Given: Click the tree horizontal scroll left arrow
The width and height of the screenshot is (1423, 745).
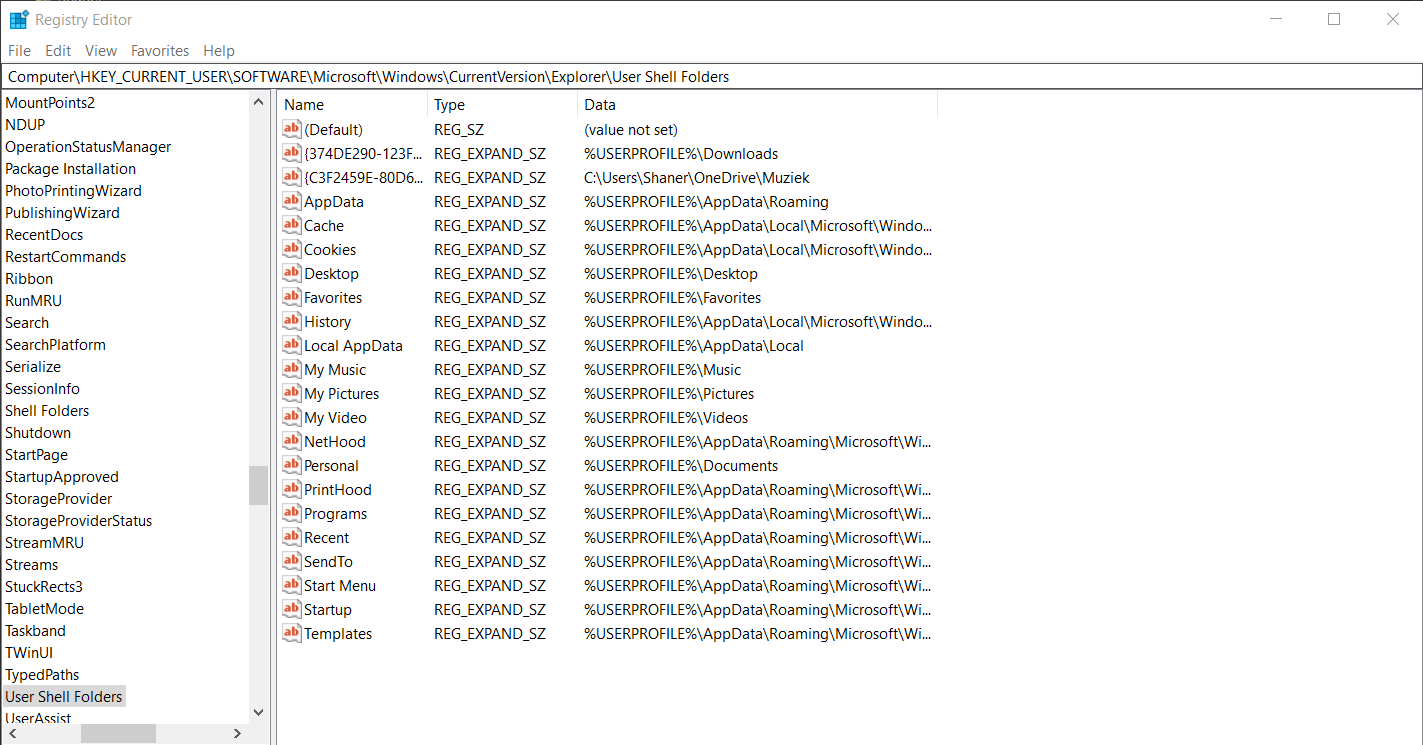Looking at the screenshot, I should 11,733.
